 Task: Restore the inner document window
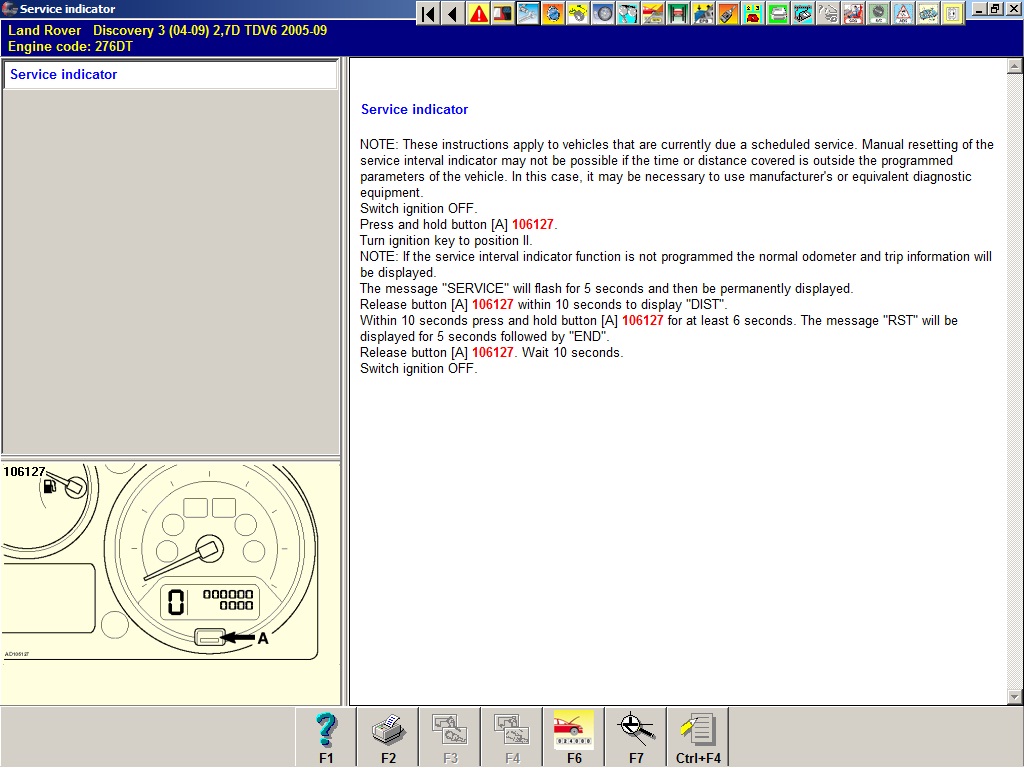tap(995, 9)
